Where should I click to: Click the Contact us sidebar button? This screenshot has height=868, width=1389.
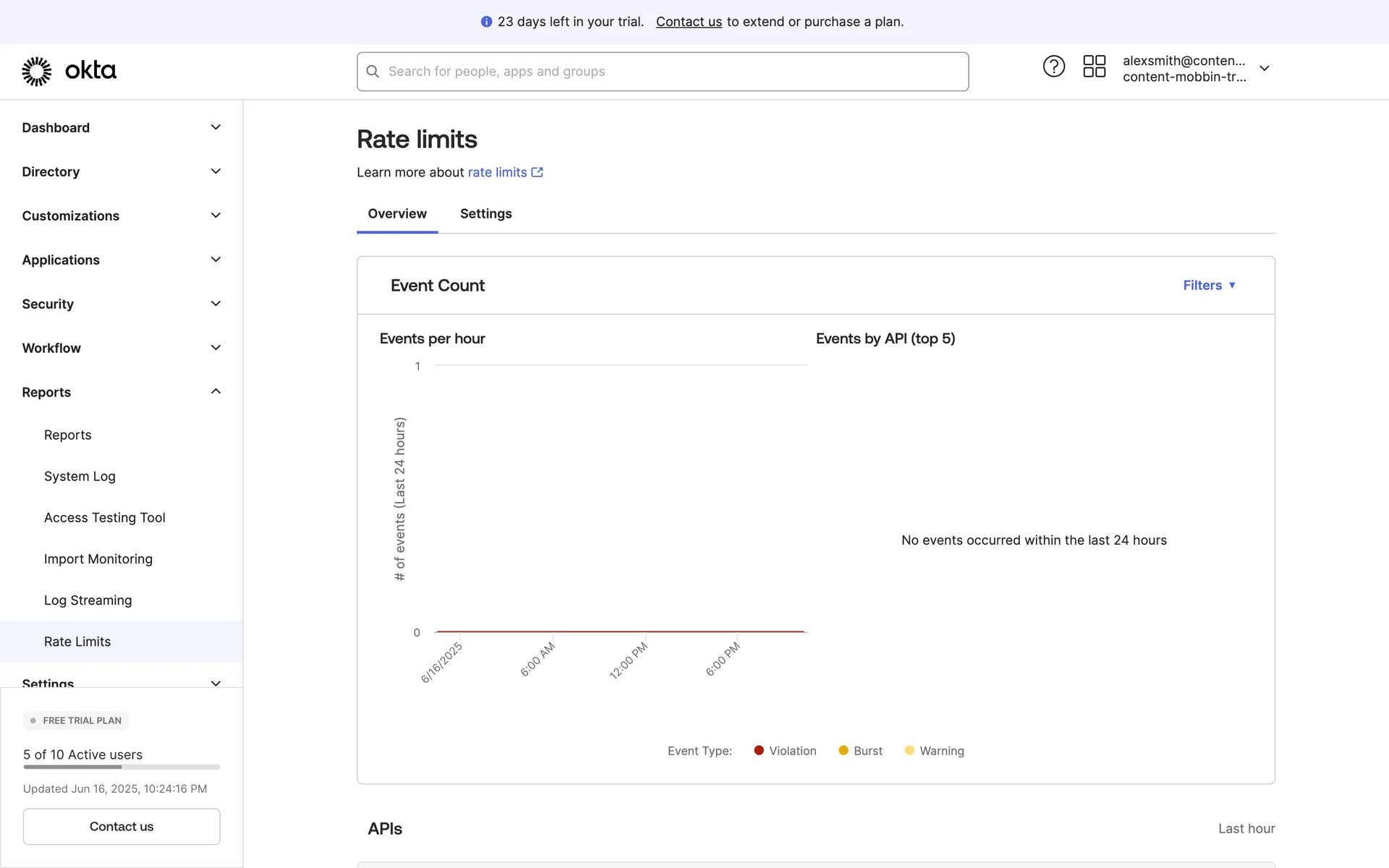[x=122, y=826]
